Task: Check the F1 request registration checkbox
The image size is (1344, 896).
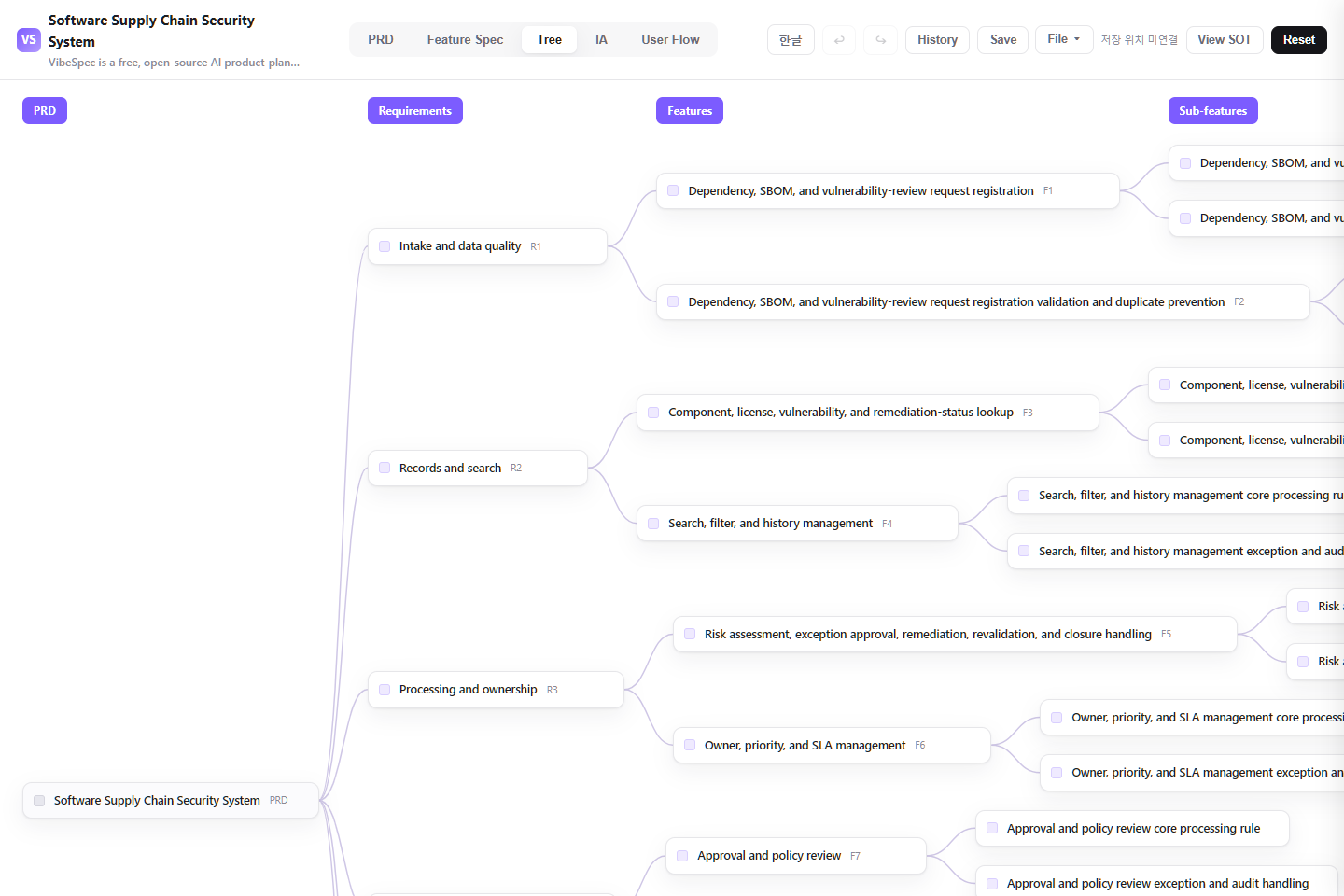Action: [673, 191]
